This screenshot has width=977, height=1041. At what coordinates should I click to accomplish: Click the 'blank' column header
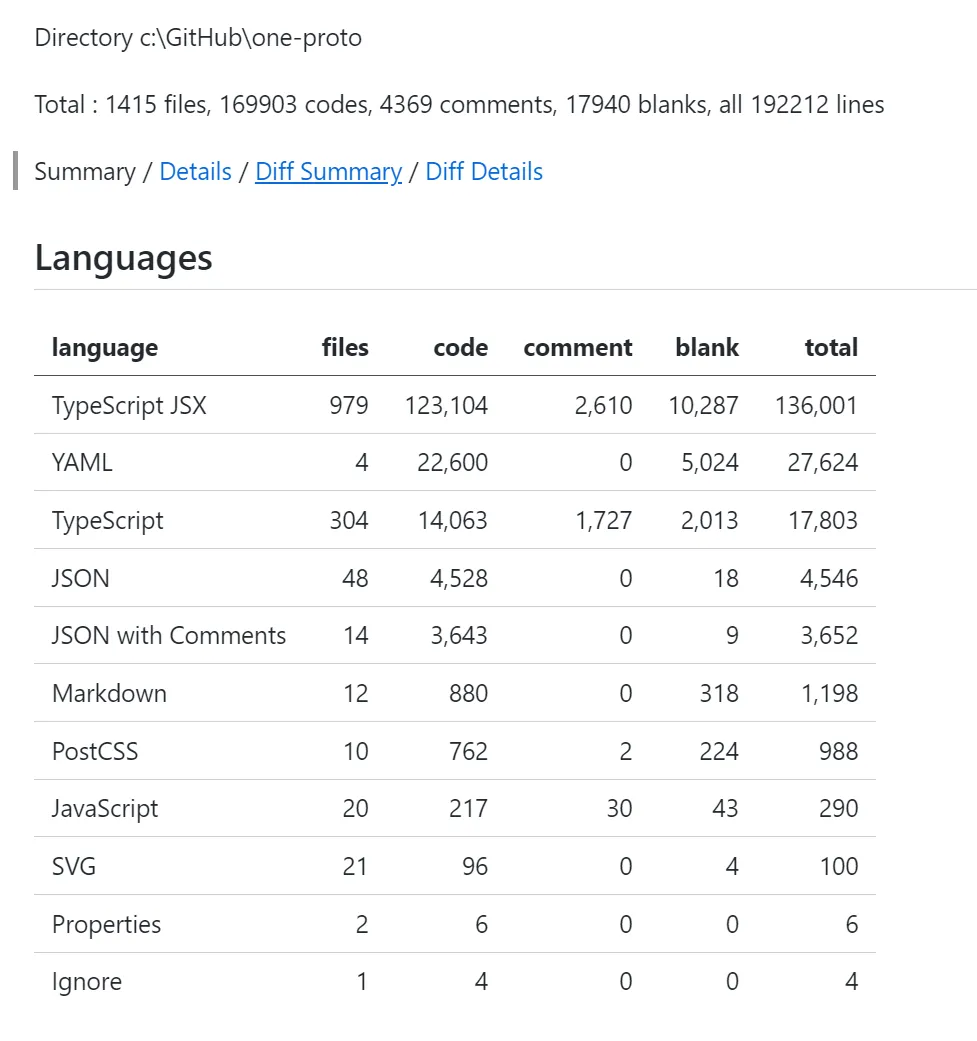707,347
